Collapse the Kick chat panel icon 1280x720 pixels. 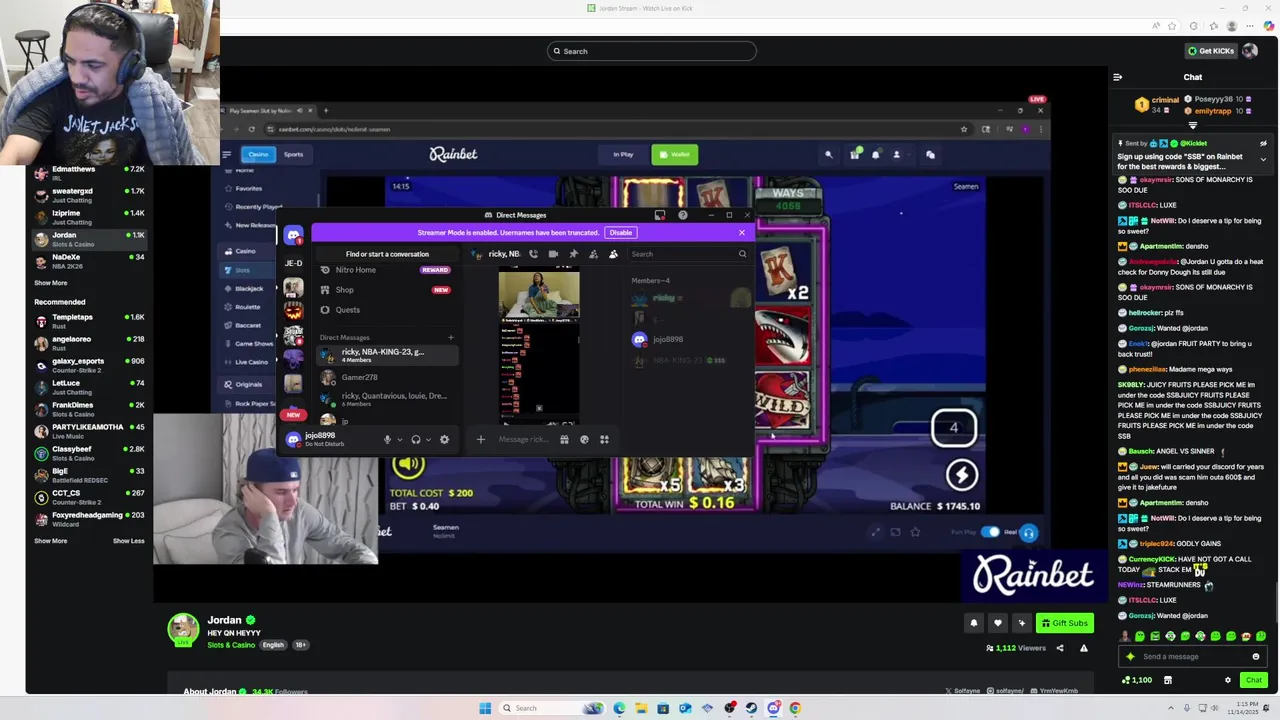point(1118,77)
